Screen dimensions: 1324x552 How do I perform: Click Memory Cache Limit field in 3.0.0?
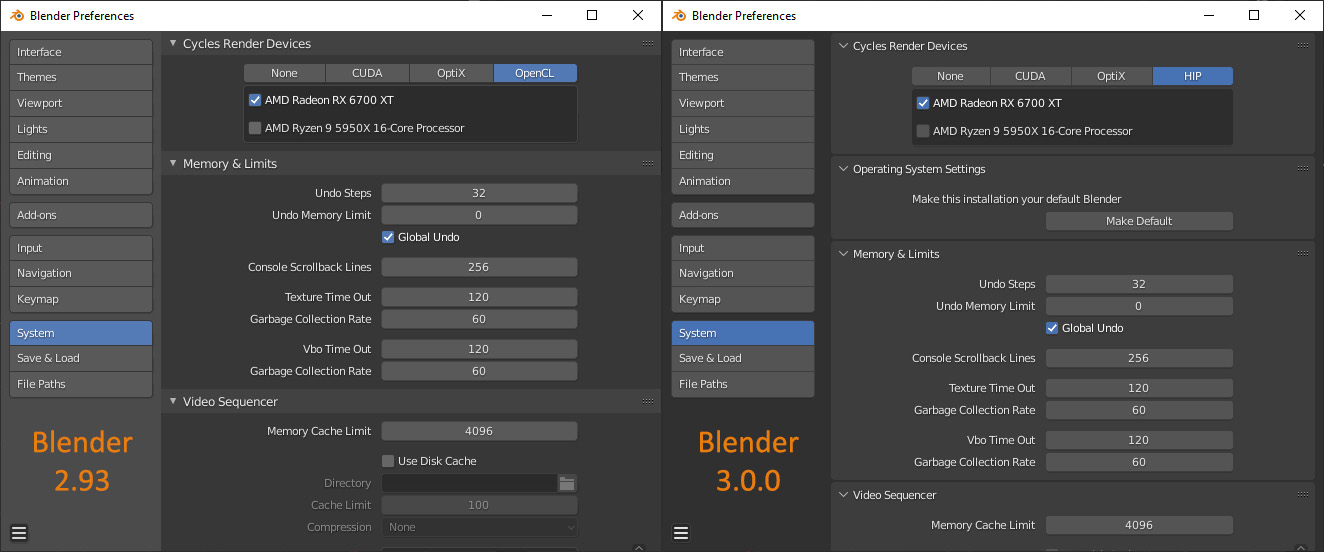1139,525
